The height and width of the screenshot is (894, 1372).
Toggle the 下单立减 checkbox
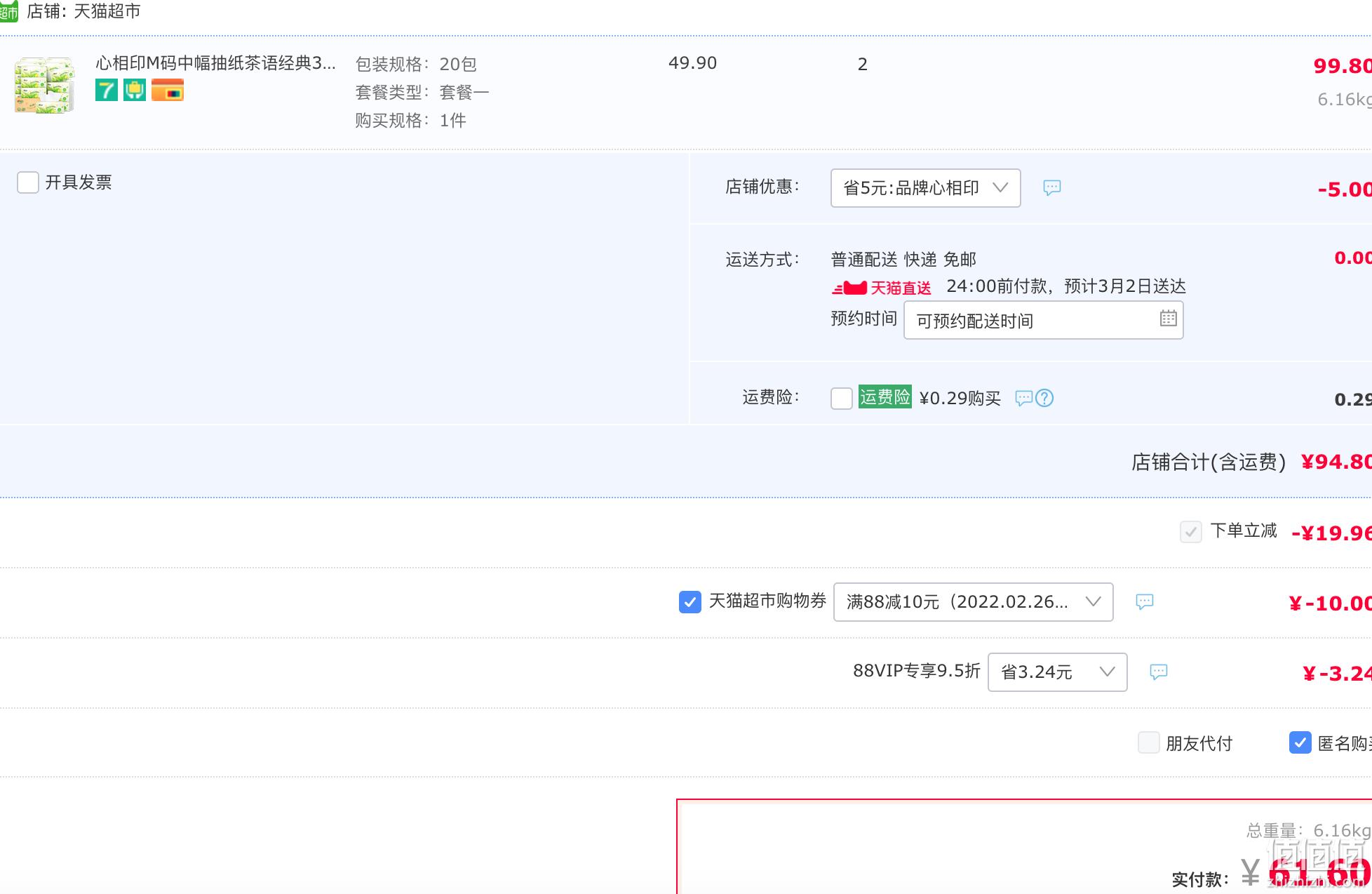coord(1190,531)
